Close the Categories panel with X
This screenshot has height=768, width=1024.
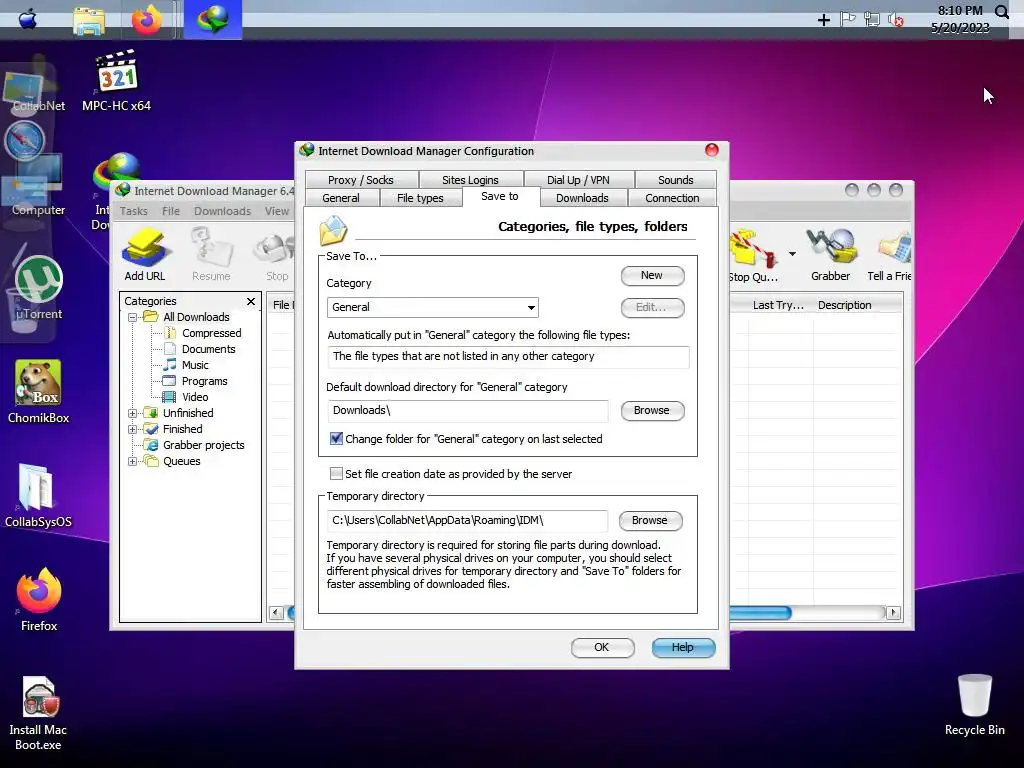251,301
